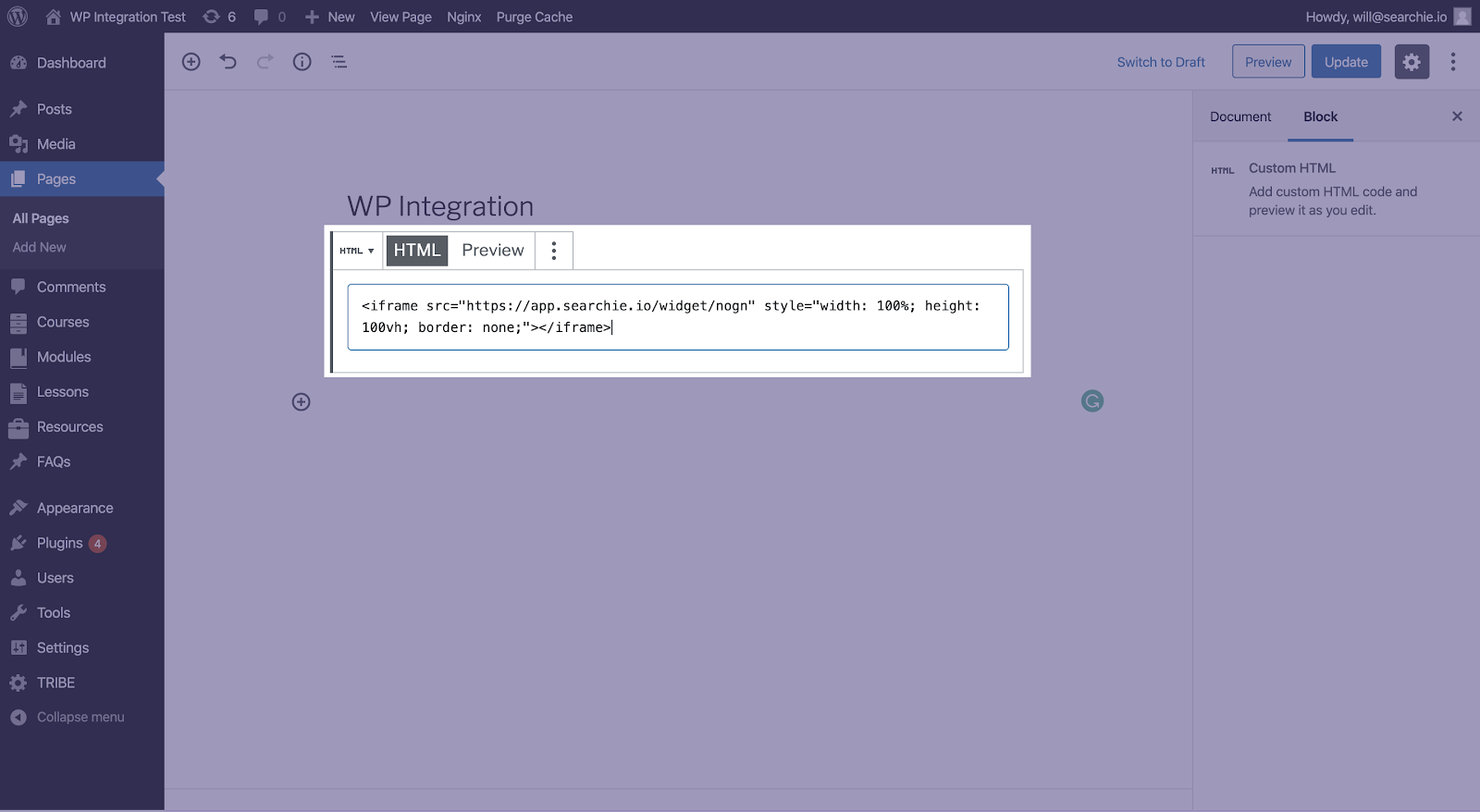
Task: Open more tools and options menu
Action: (x=1453, y=62)
